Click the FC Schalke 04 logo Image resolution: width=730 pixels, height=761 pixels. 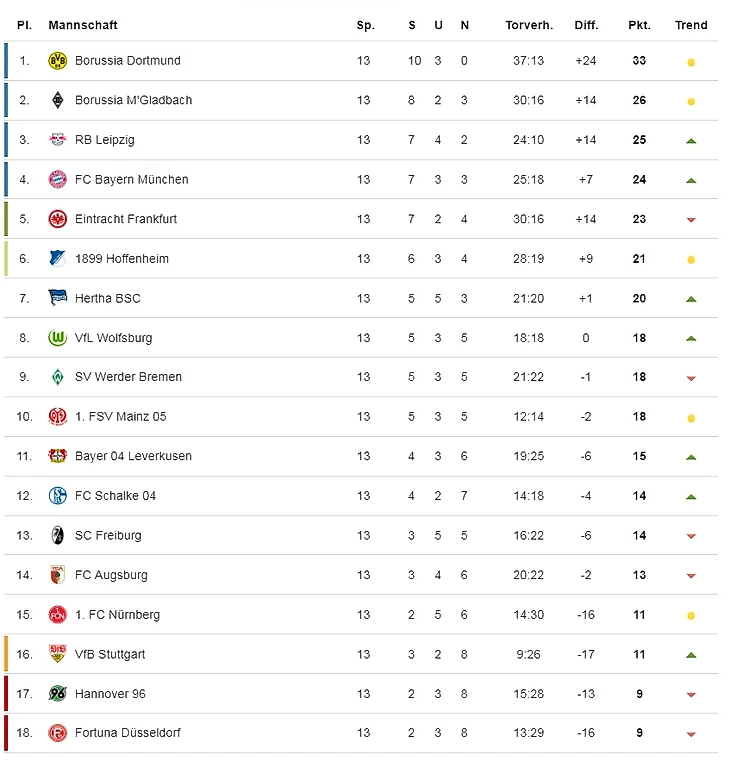point(57,496)
